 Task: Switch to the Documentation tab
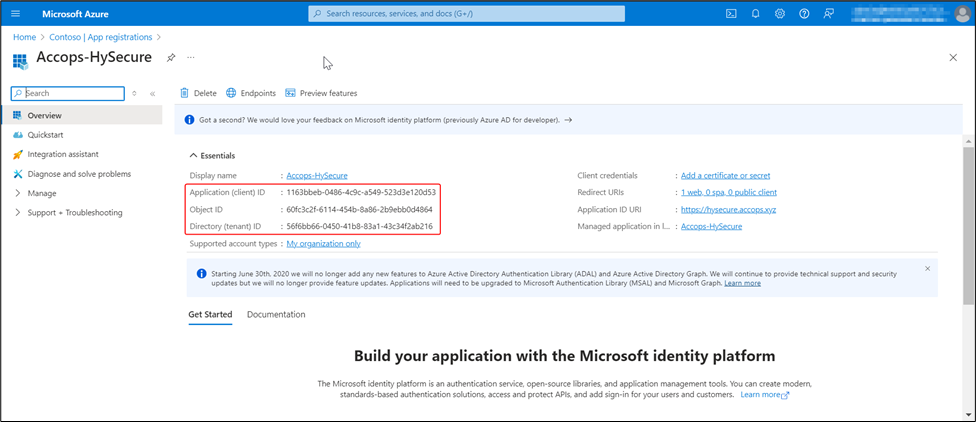(276, 314)
